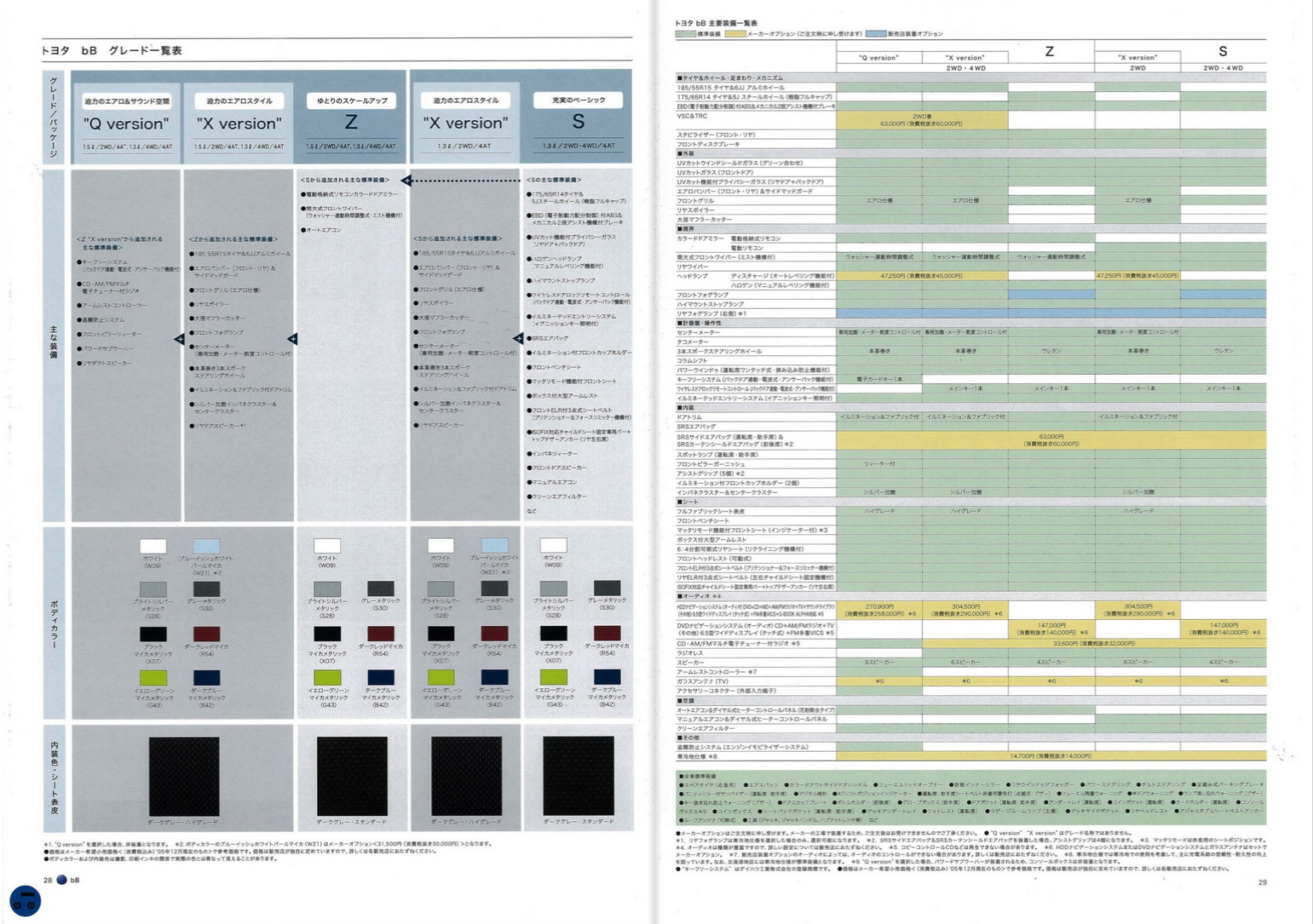Click the Z column header in equipment table

[x=1050, y=52]
